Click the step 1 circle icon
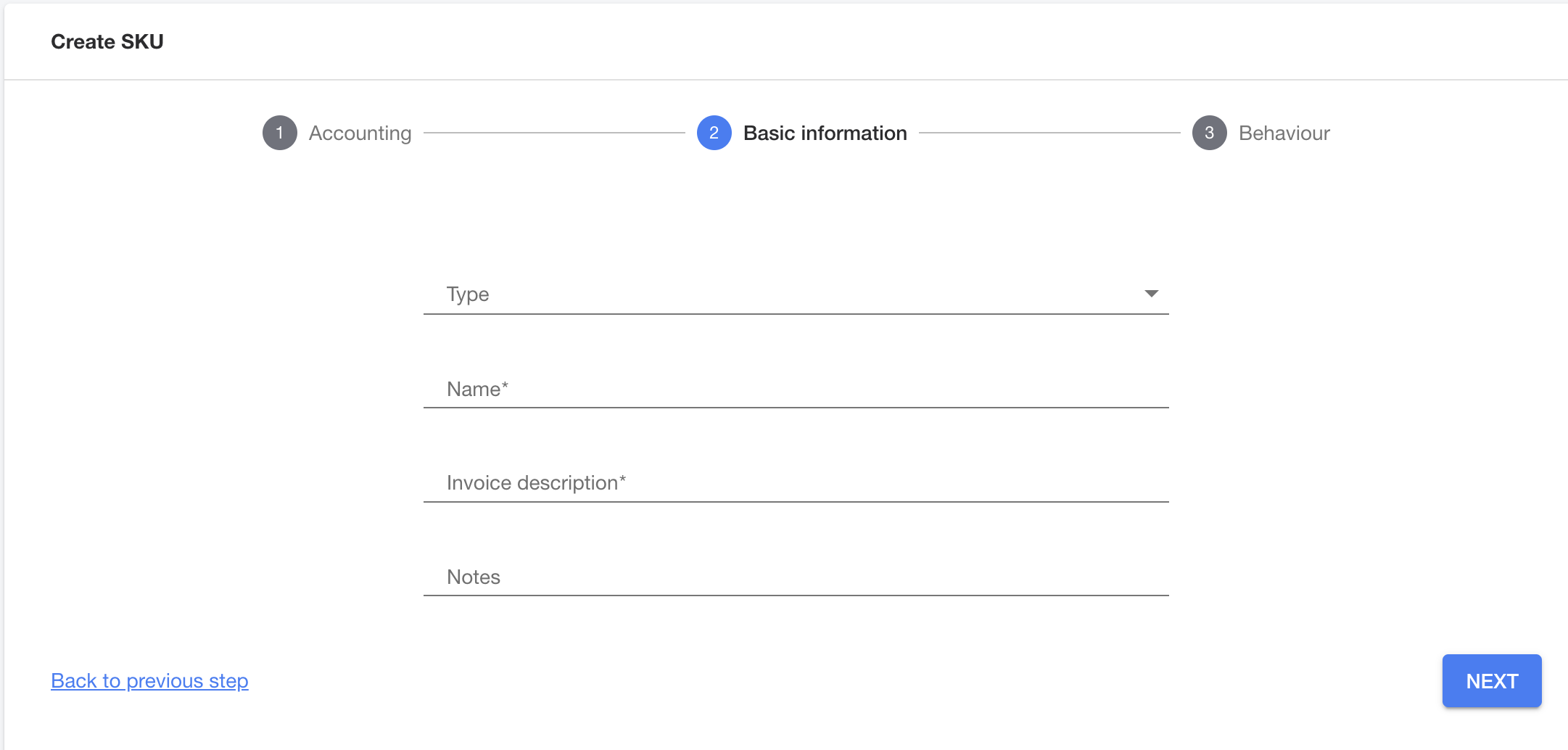1568x750 pixels. pyautogui.click(x=279, y=133)
